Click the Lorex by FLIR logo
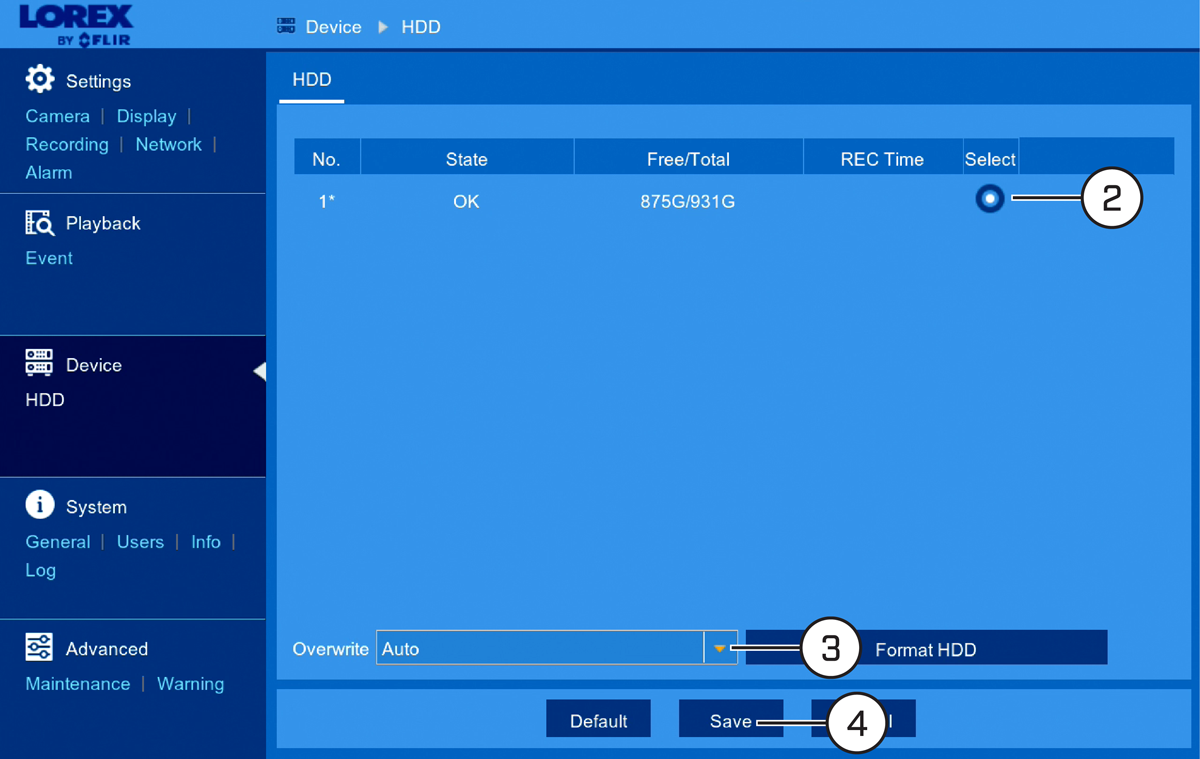The image size is (1200, 759). pos(75,25)
